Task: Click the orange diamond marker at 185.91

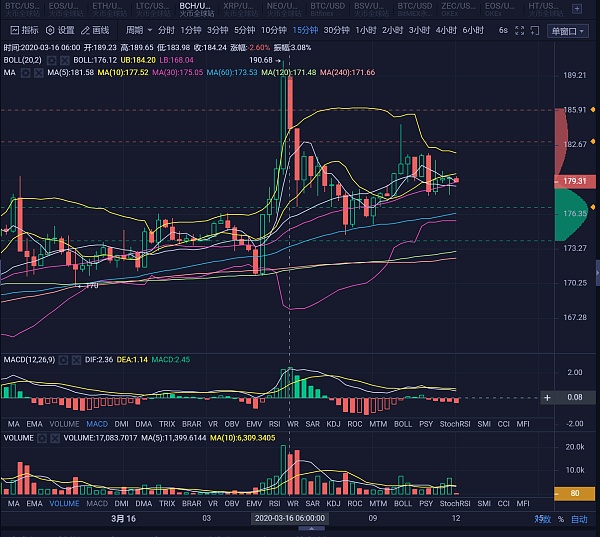Action: [593, 109]
